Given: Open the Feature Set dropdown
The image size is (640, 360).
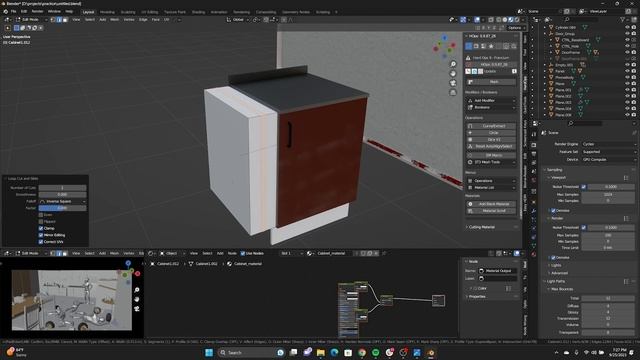Looking at the screenshot, I should click(x=609, y=152).
